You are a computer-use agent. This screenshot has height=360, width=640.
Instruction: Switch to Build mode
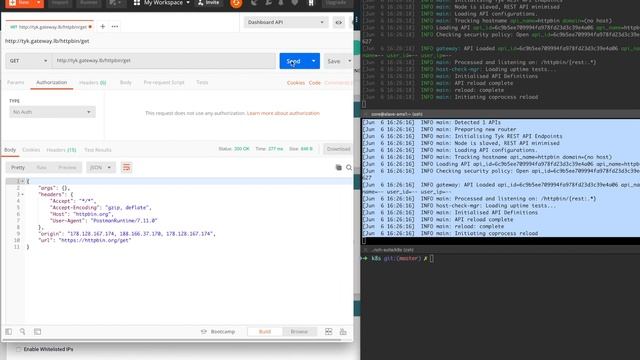pos(265,331)
